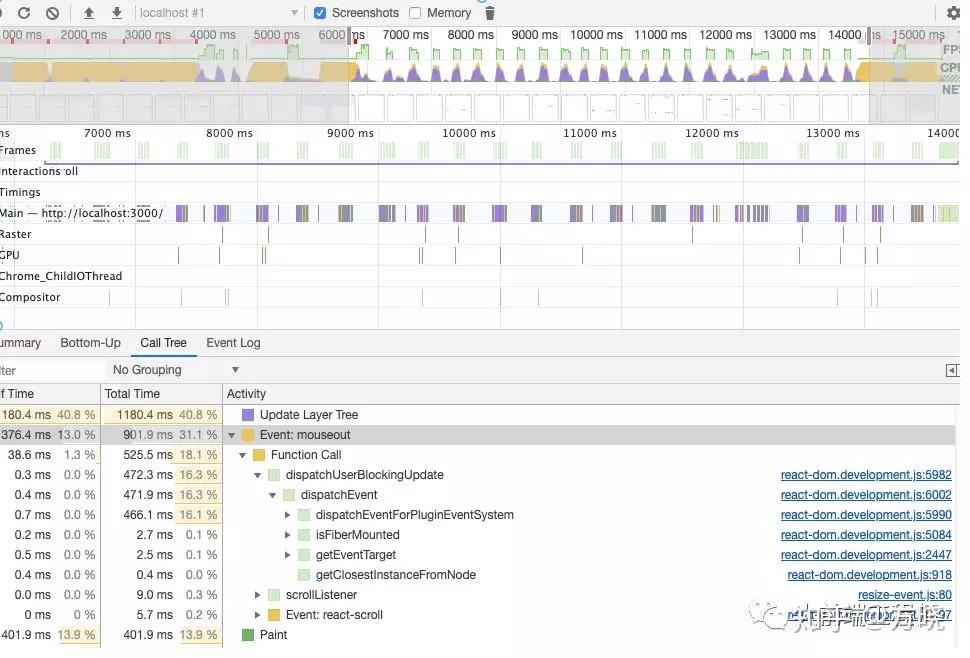Open link react-dom.development.js:918
This screenshot has width=970, height=658.
pos(869,575)
